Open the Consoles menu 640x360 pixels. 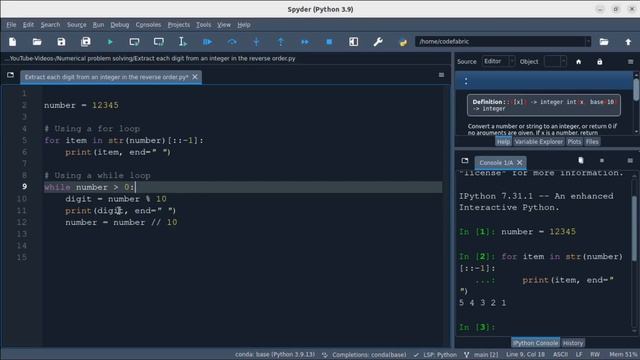pyautogui.click(x=148, y=25)
